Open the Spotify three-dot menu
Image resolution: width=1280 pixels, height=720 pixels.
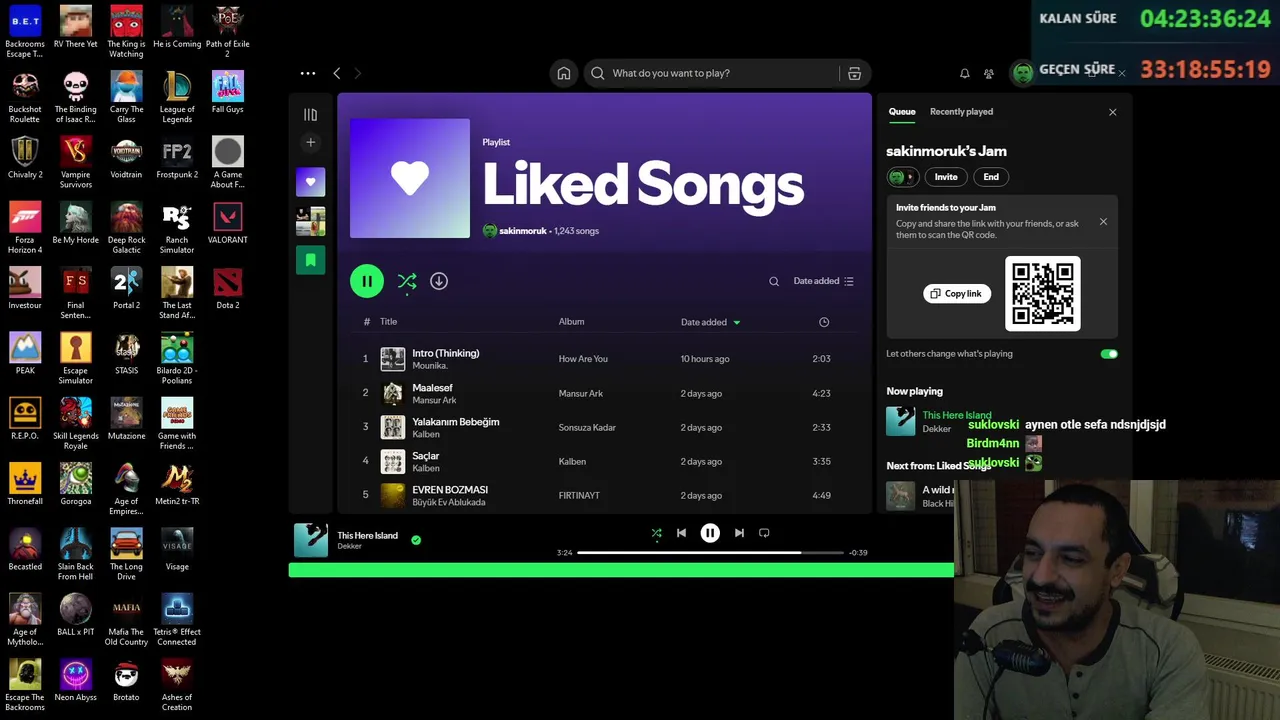(x=308, y=73)
